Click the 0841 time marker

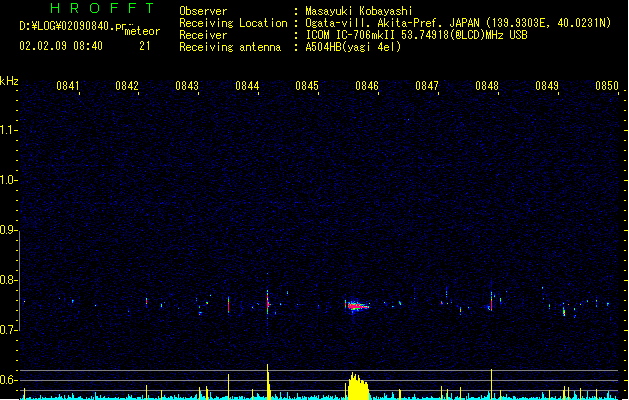tap(67, 86)
